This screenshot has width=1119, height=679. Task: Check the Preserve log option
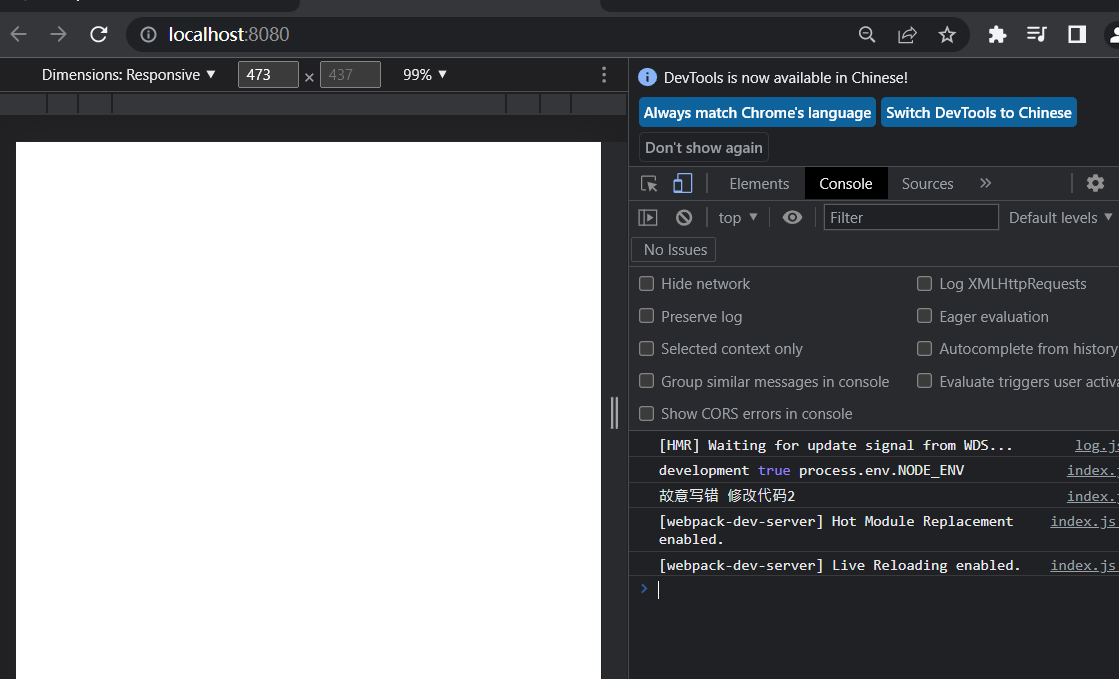click(x=647, y=316)
